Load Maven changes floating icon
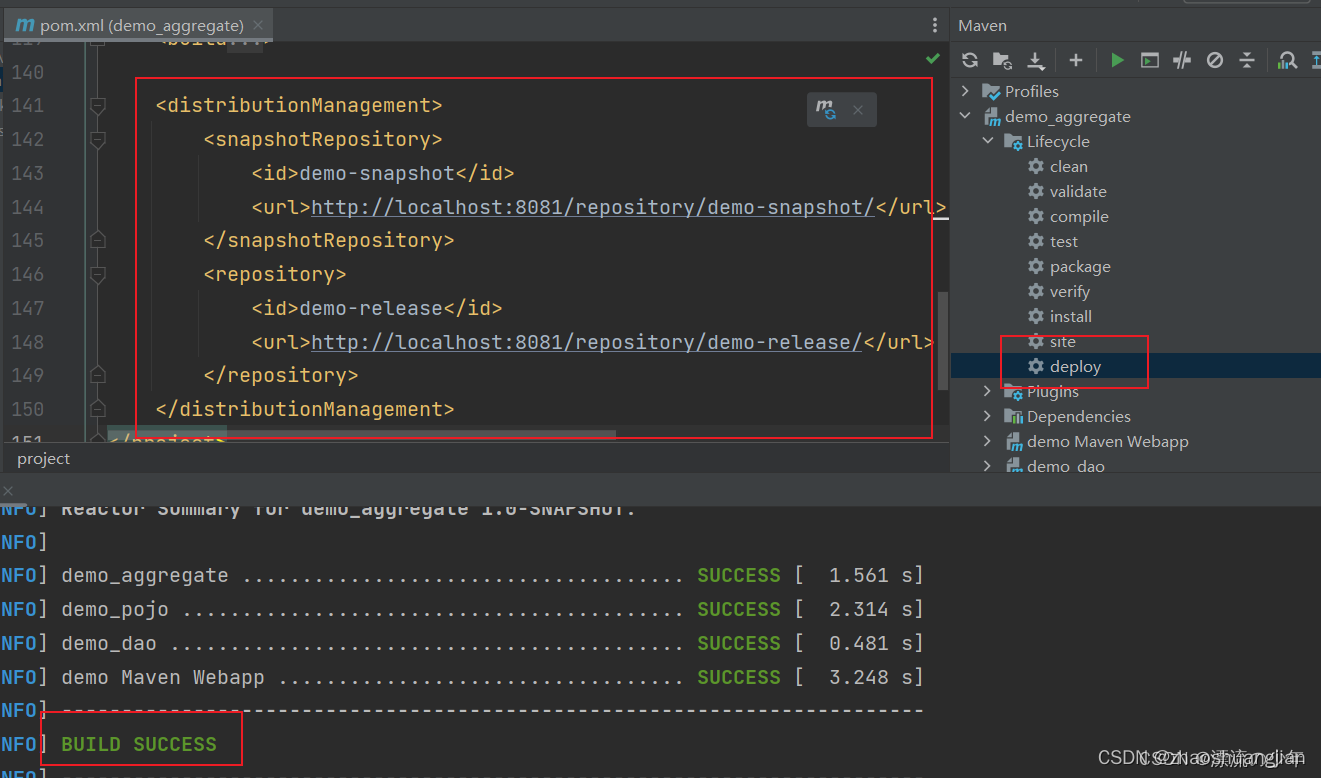Image resolution: width=1321 pixels, height=778 pixels. (x=826, y=110)
